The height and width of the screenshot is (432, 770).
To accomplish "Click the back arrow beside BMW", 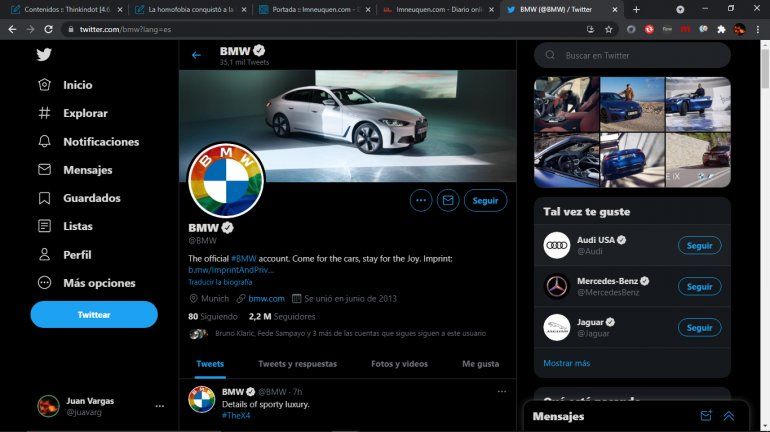I will click(196, 55).
